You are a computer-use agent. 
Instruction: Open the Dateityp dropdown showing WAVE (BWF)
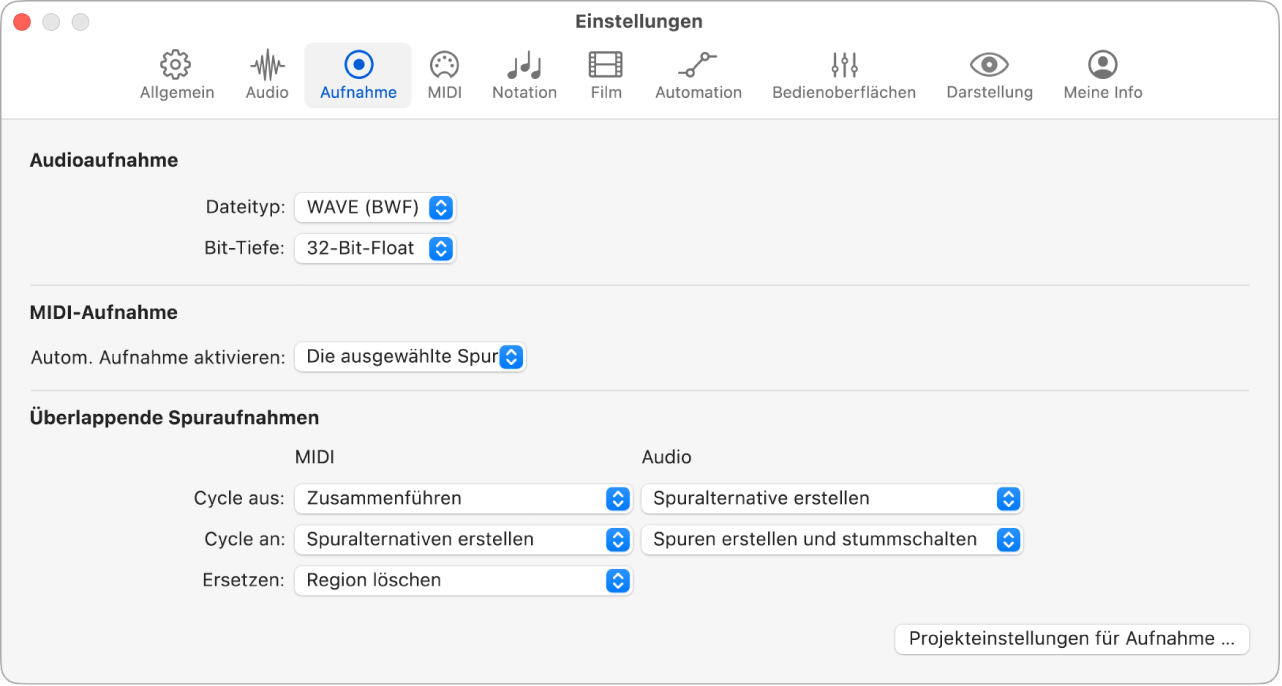pos(375,207)
